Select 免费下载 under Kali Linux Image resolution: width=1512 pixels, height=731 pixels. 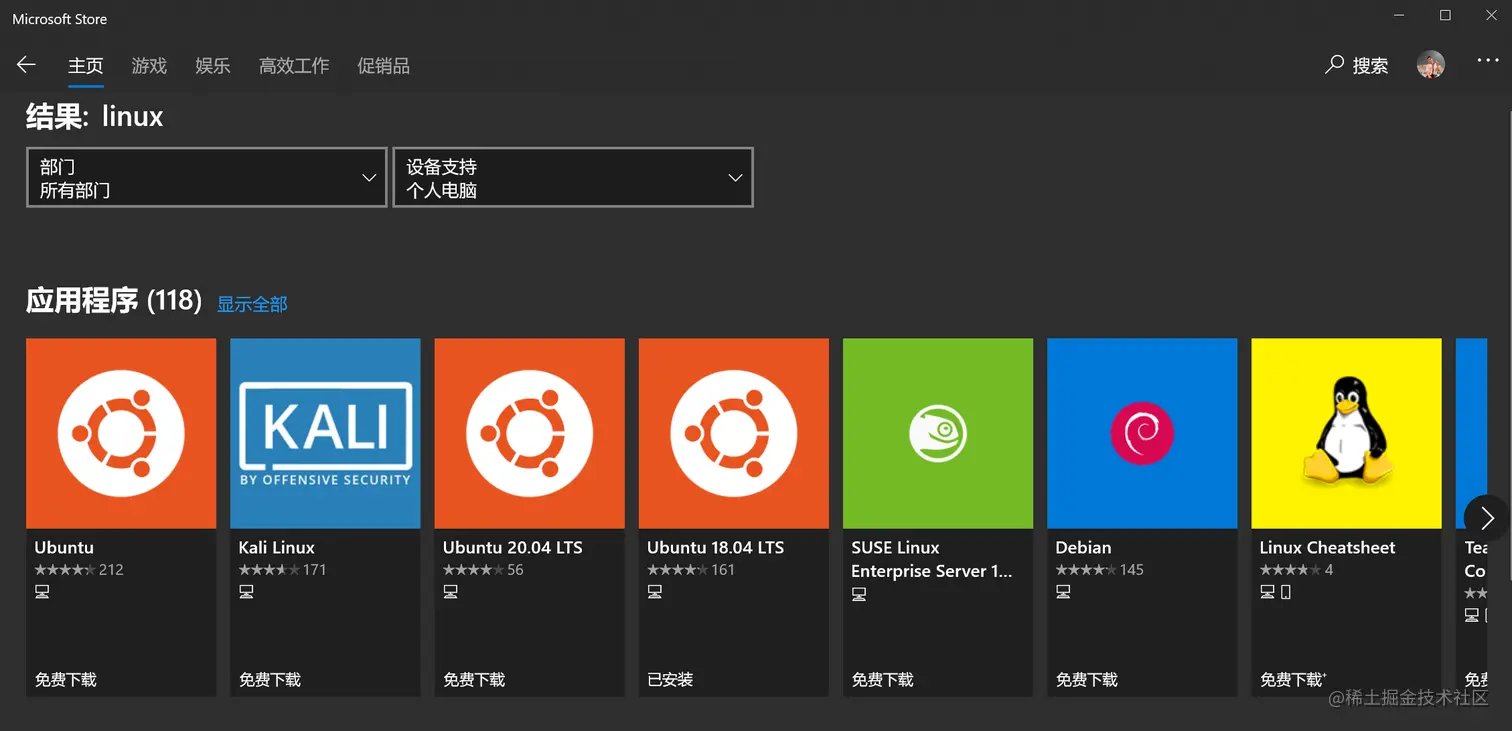[x=270, y=680]
